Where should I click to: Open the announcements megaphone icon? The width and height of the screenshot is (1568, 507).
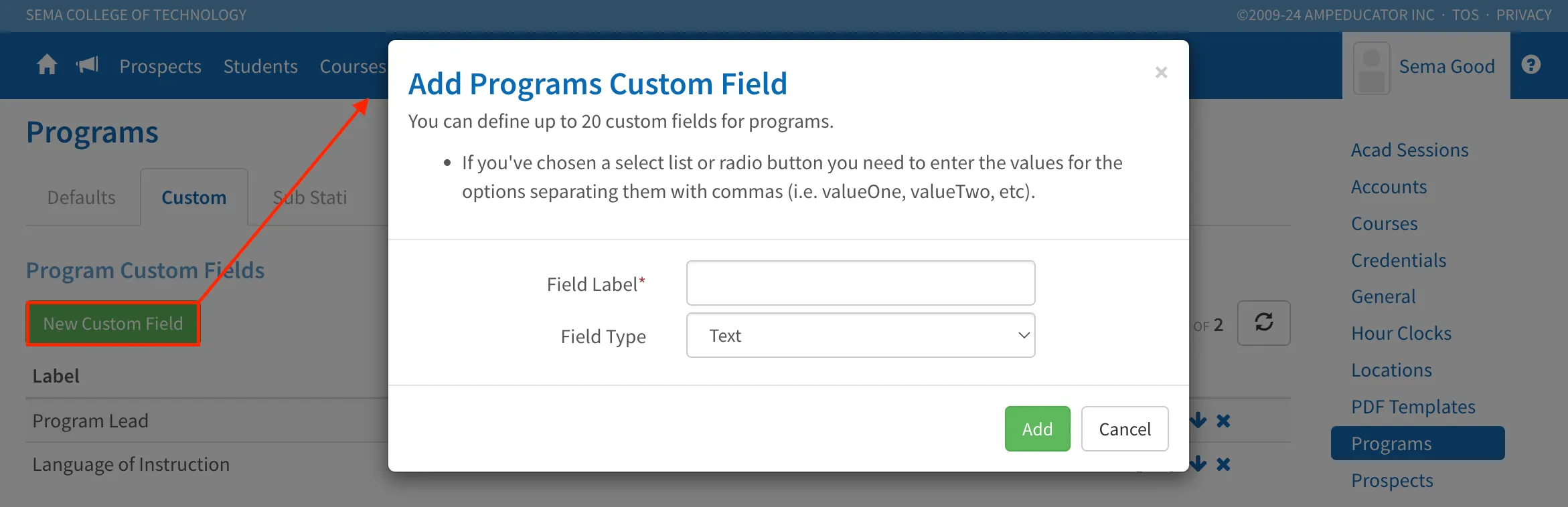coord(88,66)
